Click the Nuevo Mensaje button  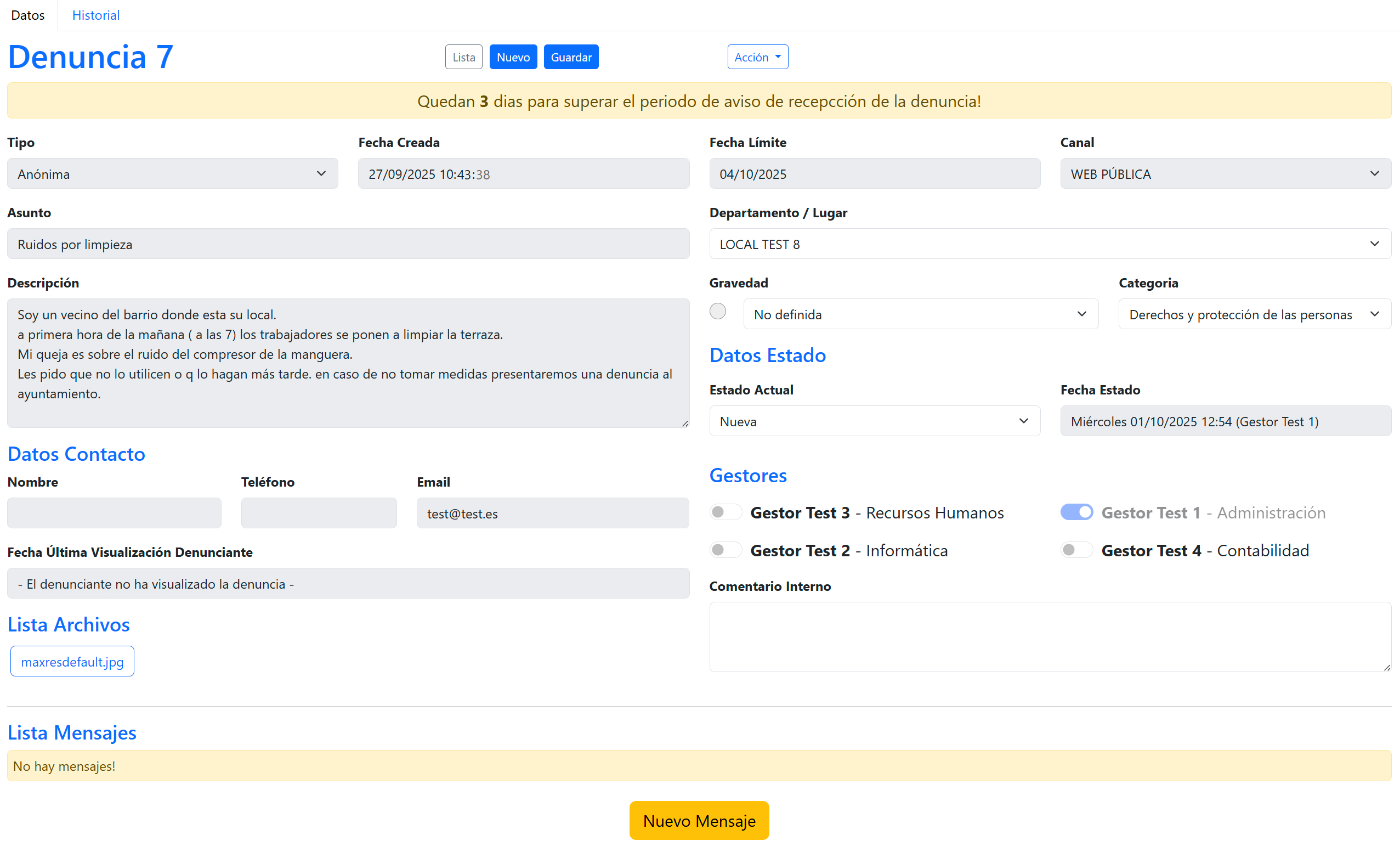click(x=699, y=821)
